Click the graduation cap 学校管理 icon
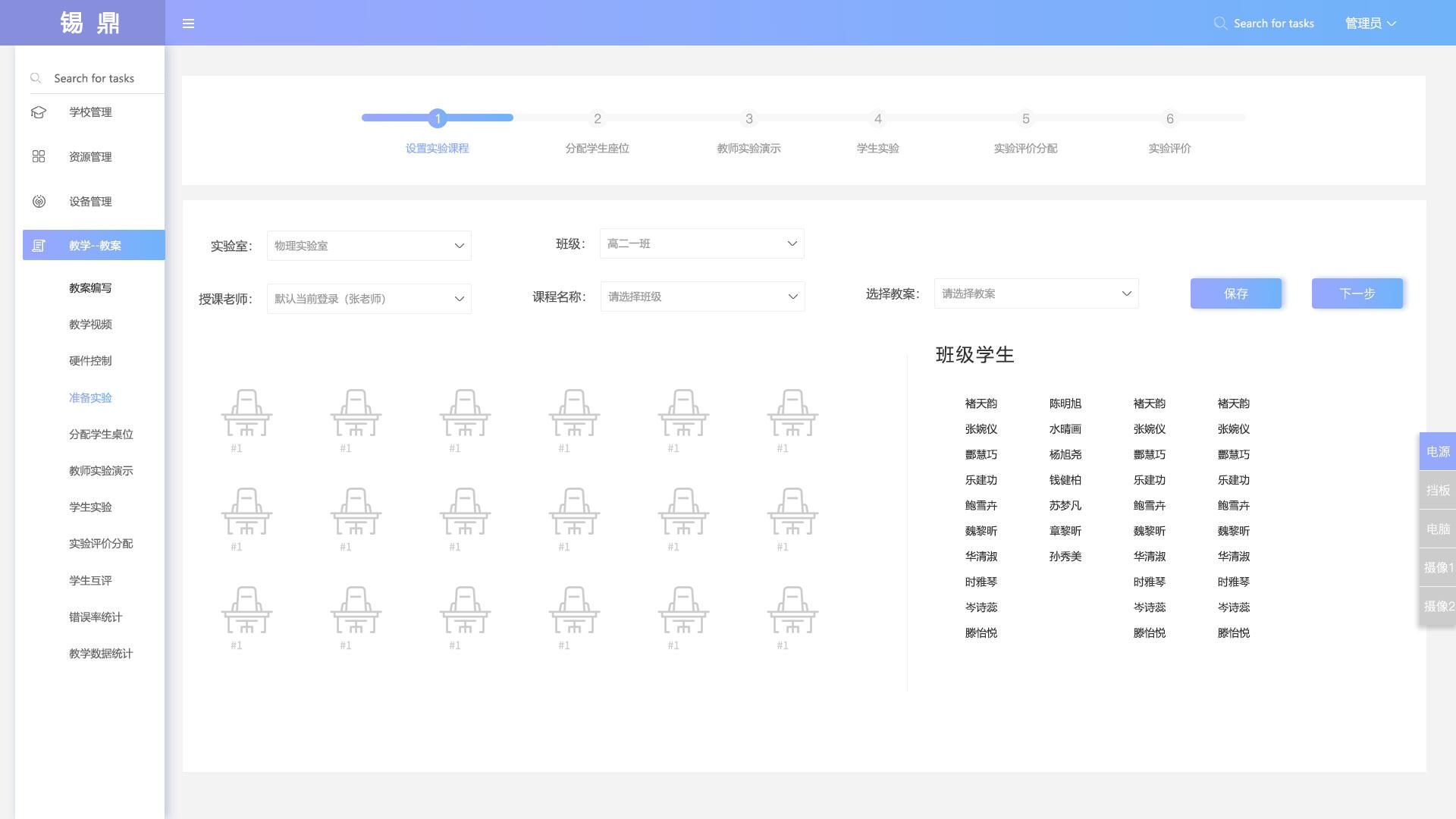 click(39, 112)
